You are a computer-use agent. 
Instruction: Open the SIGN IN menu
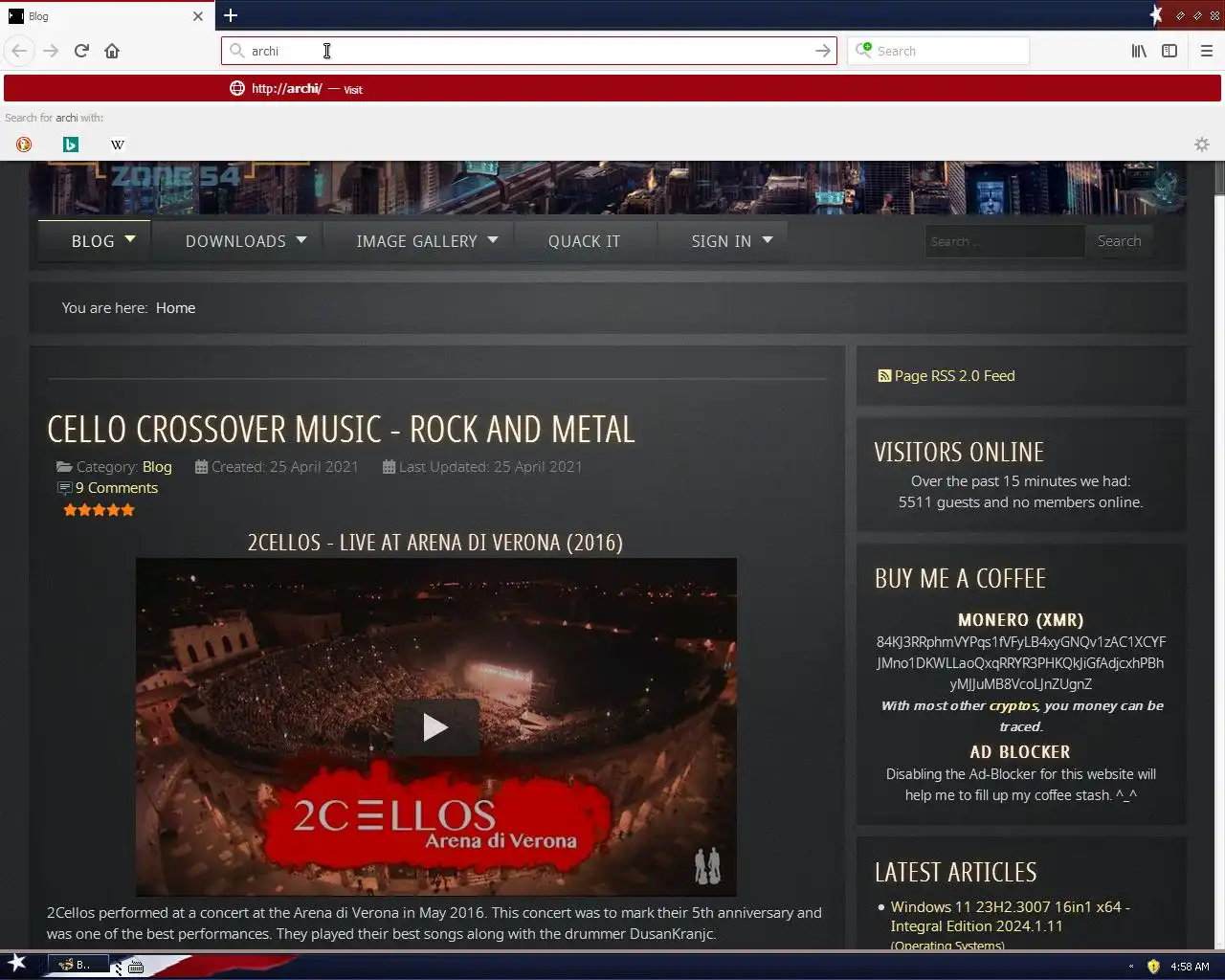click(x=722, y=241)
